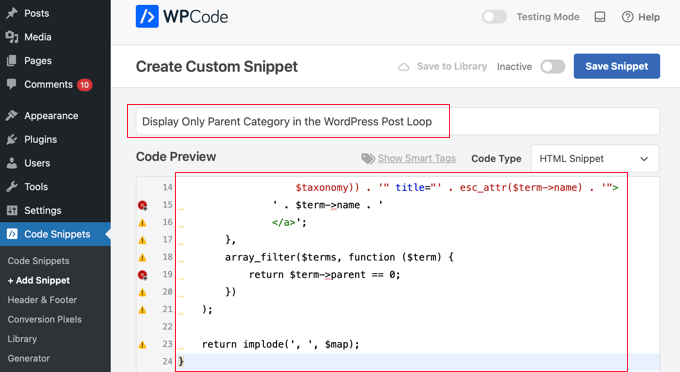The width and height of the screenshot is (680, 372).
Task: Click the 'return $term->parent == 0;' line
Action: [324, 275]
